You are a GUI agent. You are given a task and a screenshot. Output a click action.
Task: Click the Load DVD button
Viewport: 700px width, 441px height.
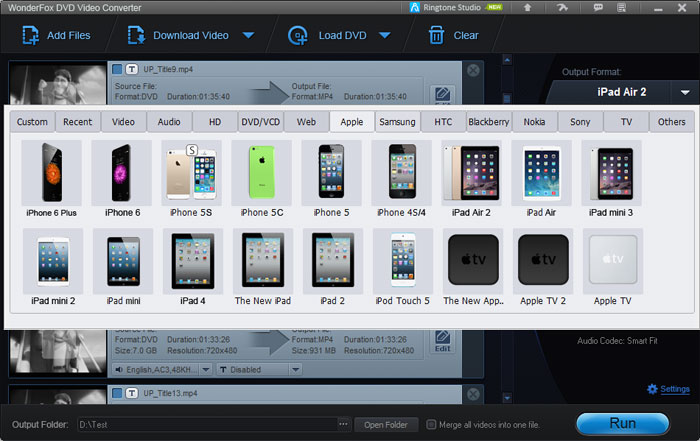click(x=327, y=35)
